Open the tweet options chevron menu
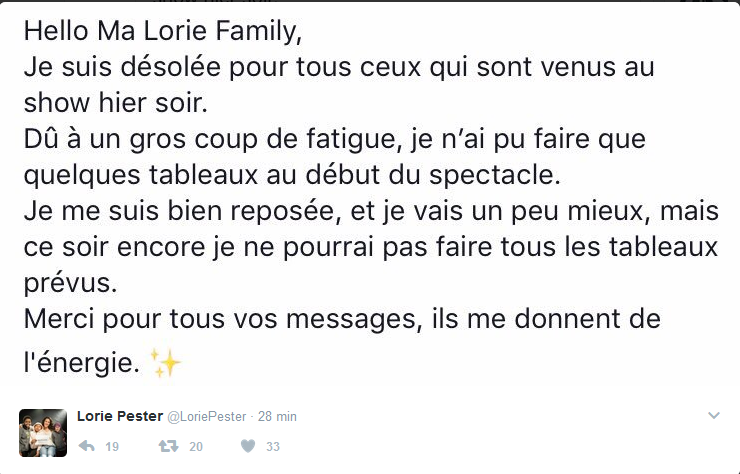 713,415
